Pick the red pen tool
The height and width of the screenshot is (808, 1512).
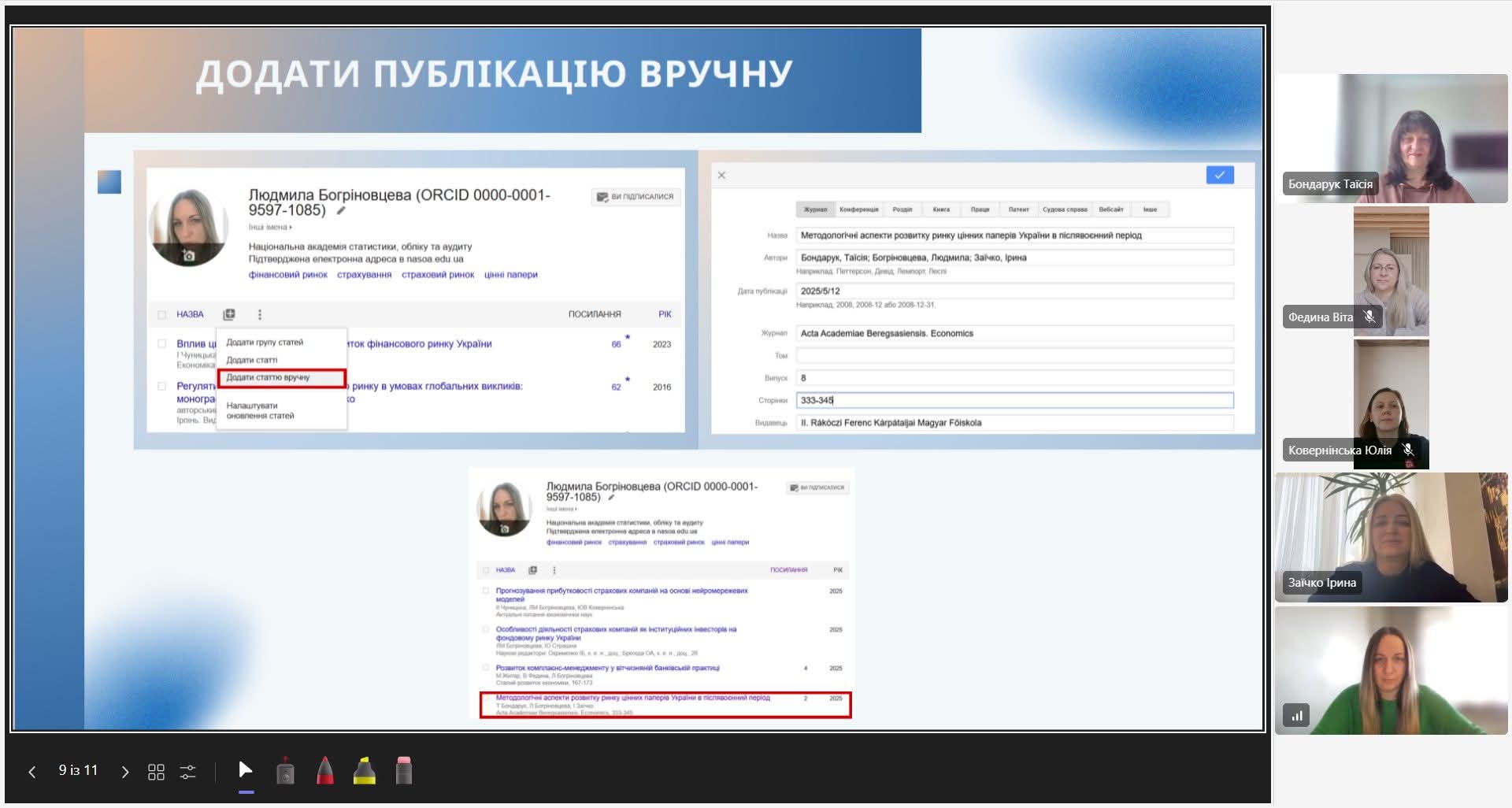coord(324,771)
